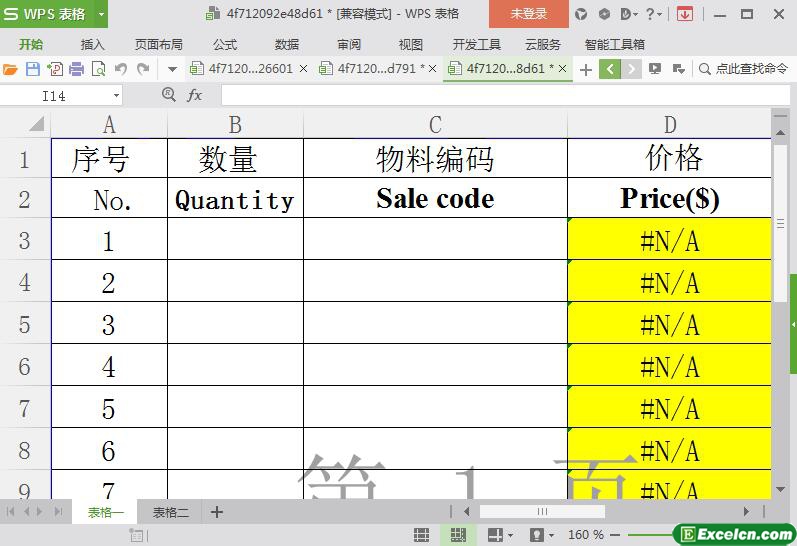797x546 pixels.
Task: Click into the formula bar input
Action: [x=505, y=96]
